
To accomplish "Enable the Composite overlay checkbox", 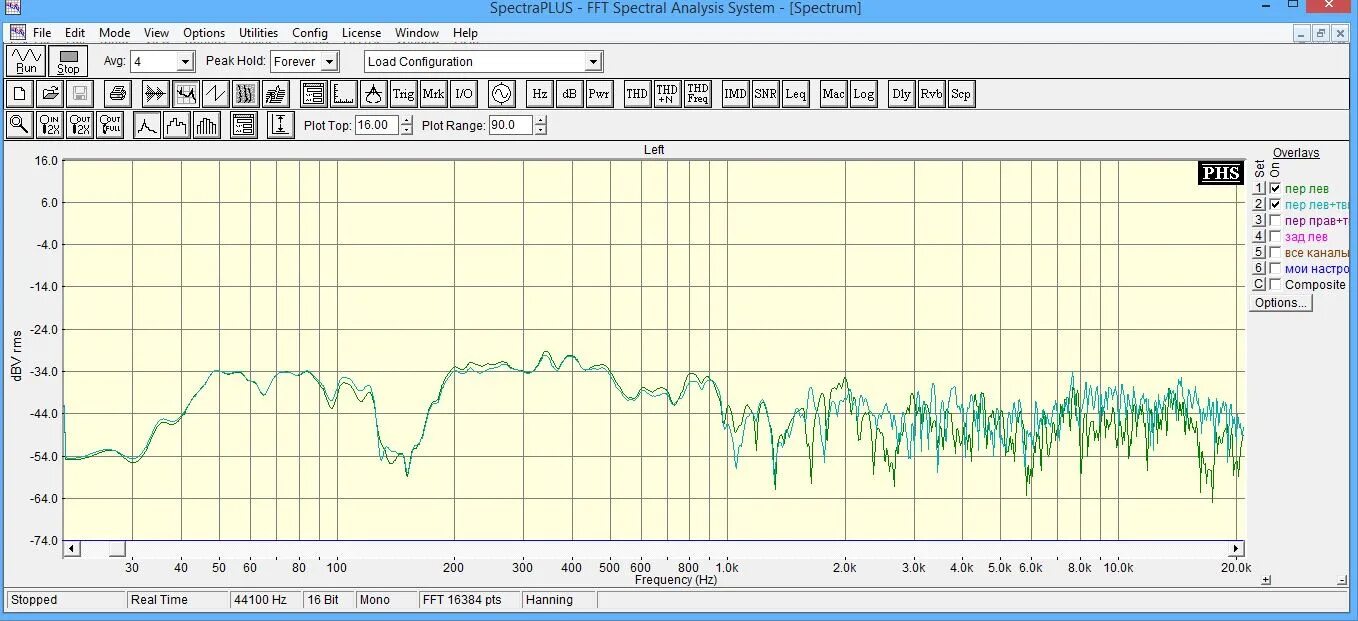I will [1275, 284].
